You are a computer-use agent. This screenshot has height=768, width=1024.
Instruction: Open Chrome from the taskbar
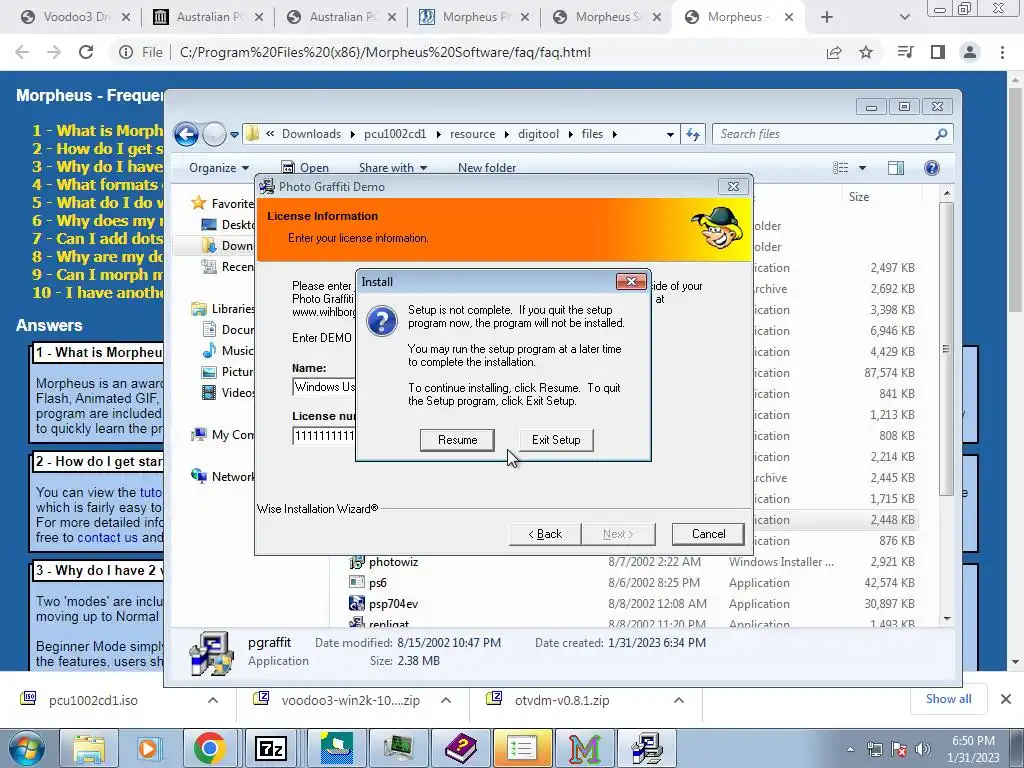(x=209, y=748)
